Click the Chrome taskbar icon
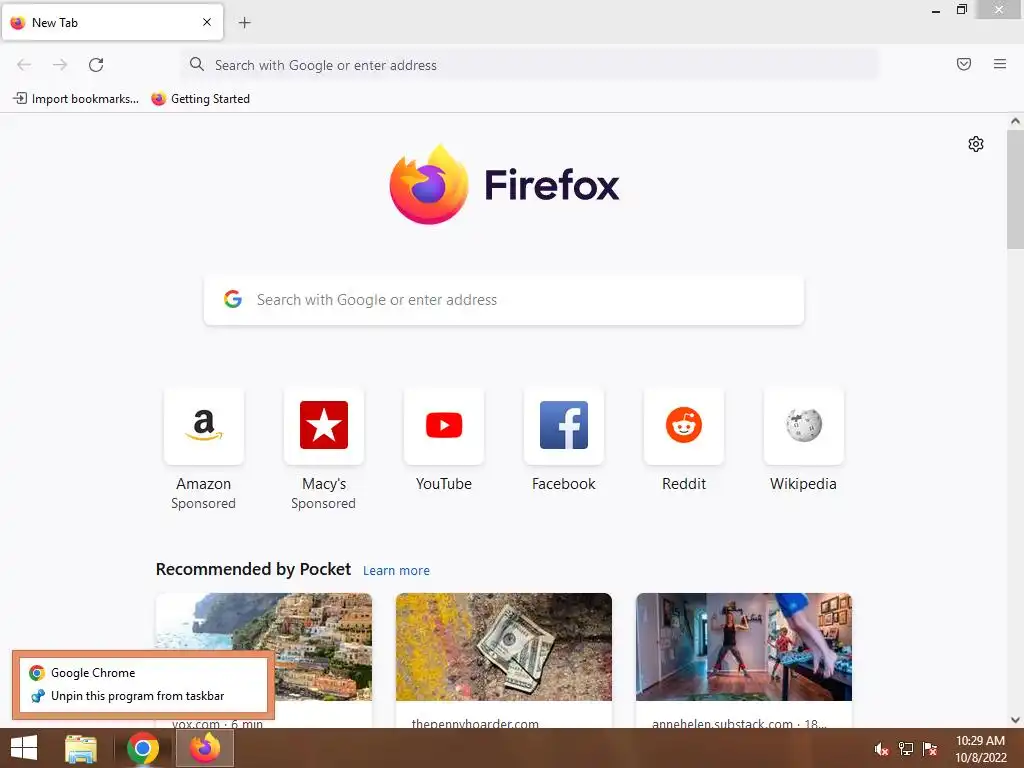1024x768 pixels. [143, 748]
